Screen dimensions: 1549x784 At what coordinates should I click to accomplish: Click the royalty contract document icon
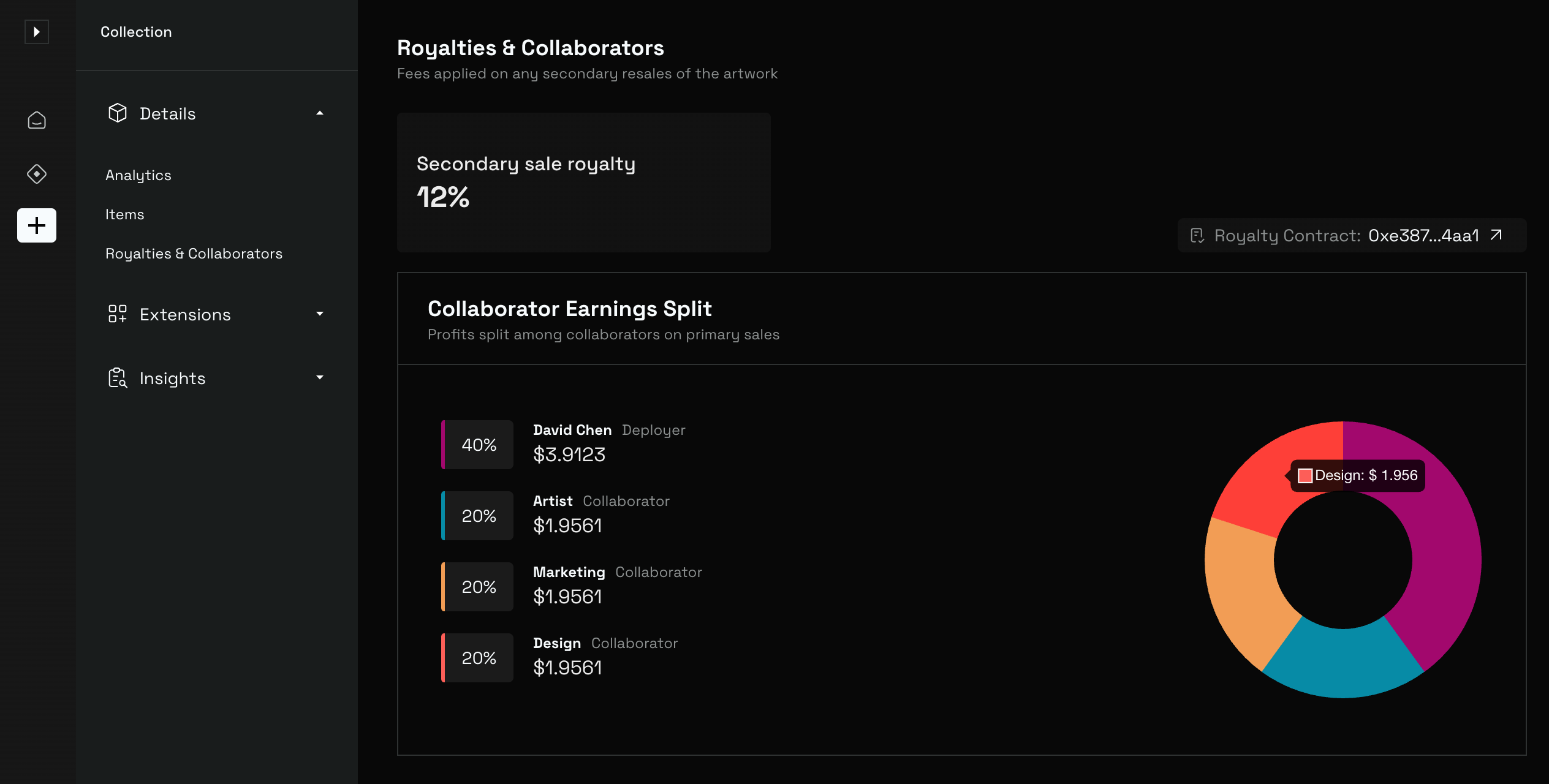coord(1197,236)
